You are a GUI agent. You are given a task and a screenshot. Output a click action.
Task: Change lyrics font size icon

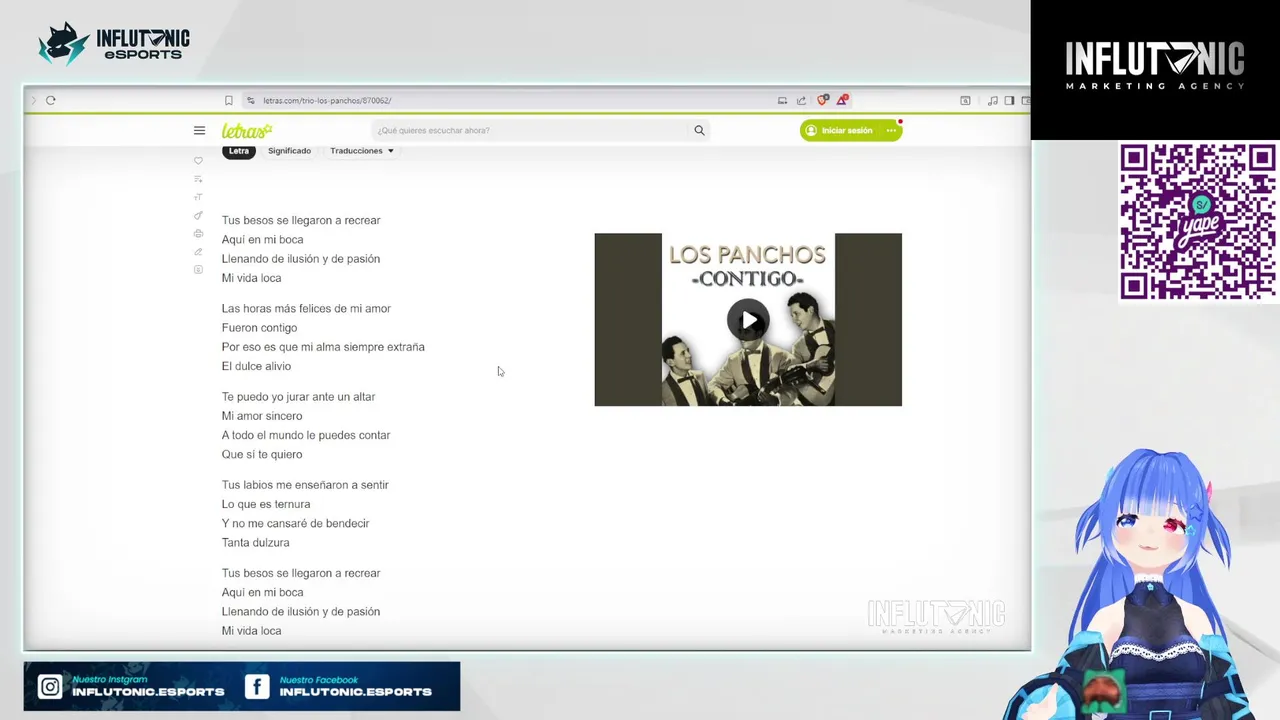pyautogui.click(x=198, y=197)
